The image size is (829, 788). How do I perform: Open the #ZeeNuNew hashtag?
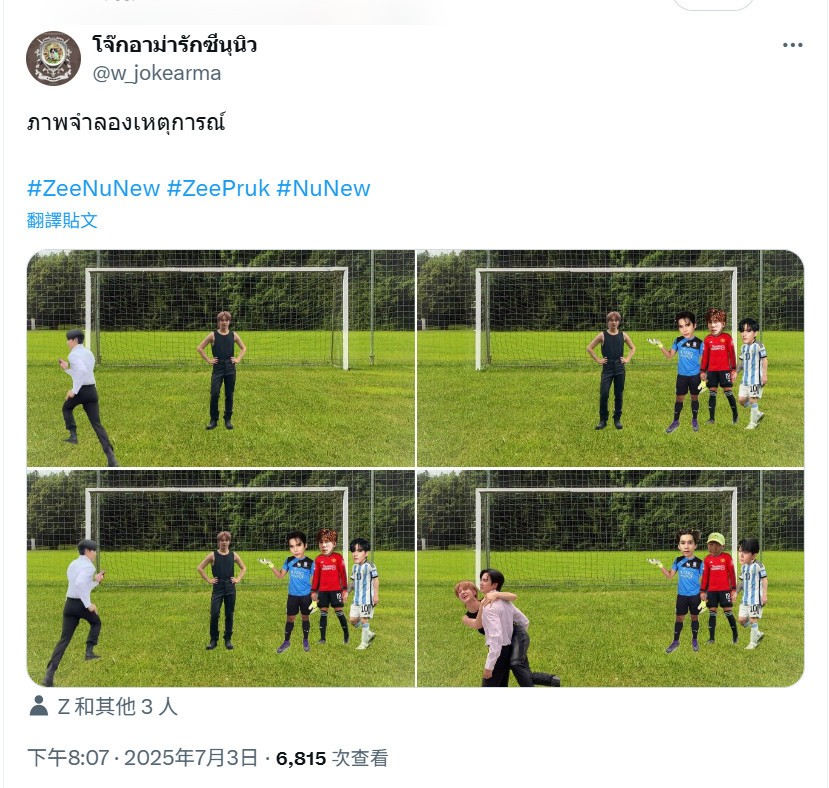[x=94, y=188]
